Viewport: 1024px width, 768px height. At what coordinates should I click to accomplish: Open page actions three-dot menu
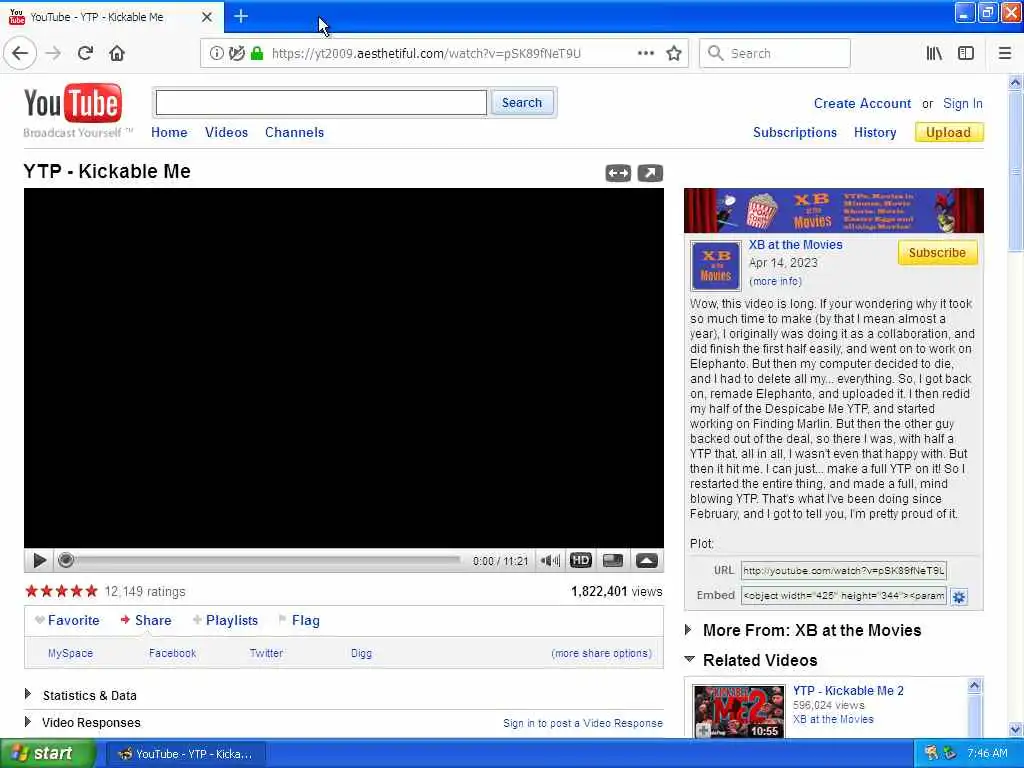click(646, 54)
